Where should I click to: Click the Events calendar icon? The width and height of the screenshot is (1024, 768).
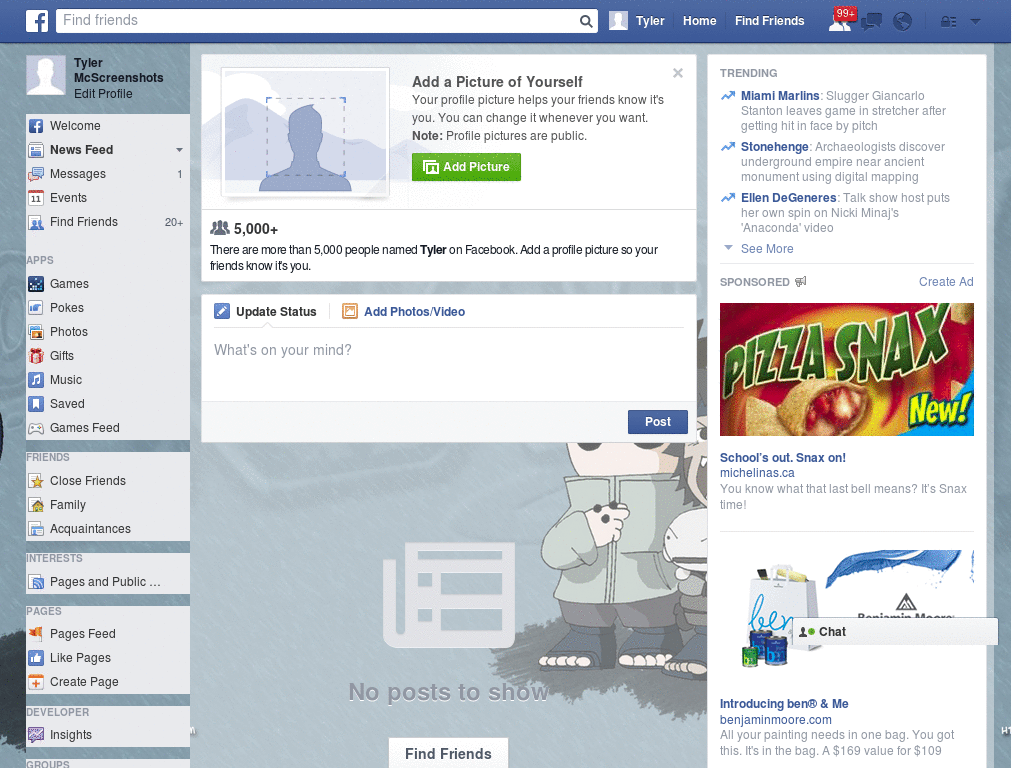tap(36, 198)
